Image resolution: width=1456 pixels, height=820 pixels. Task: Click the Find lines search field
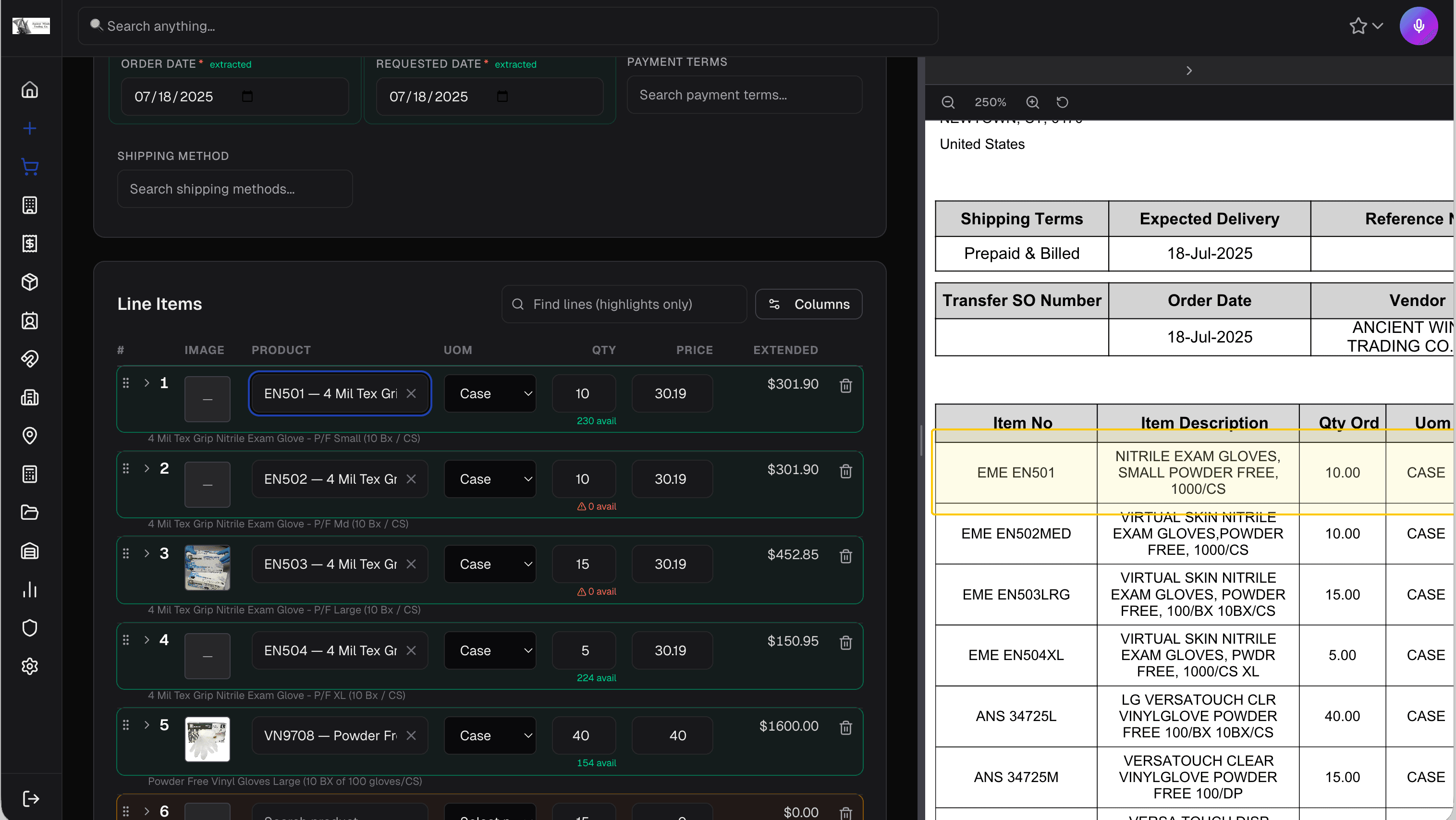[x=624, y=304]
